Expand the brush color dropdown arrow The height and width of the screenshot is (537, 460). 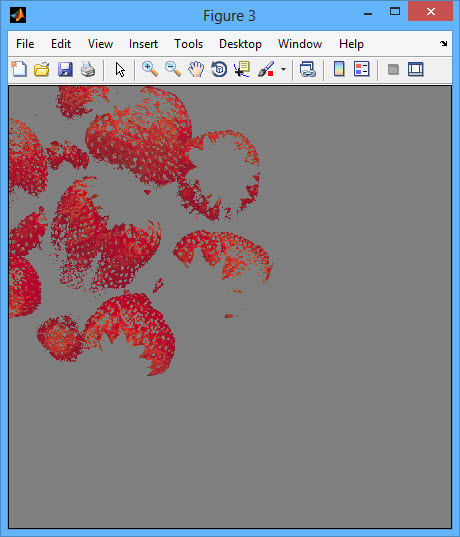pos(283,70)
